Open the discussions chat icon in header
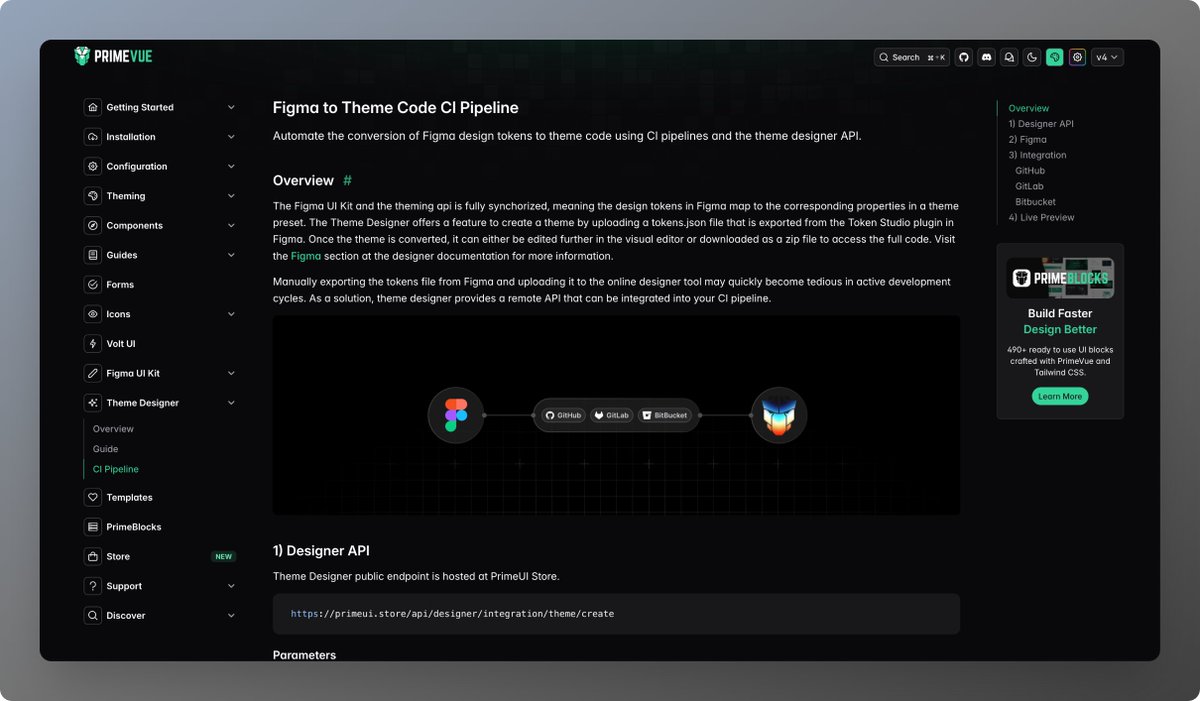1200x701 pixels. 1009,57
